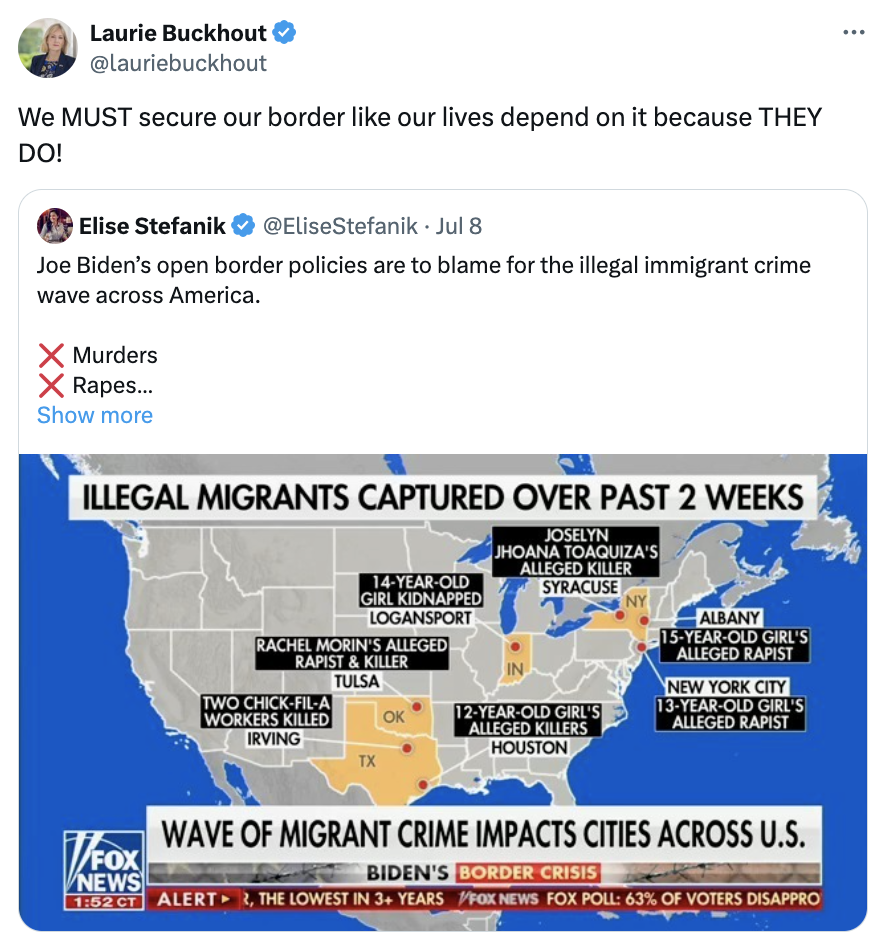Screen dimensions: 884x948
Task: Click the verified badge beside Laurie Buckhout
Action: pos(285,33)
